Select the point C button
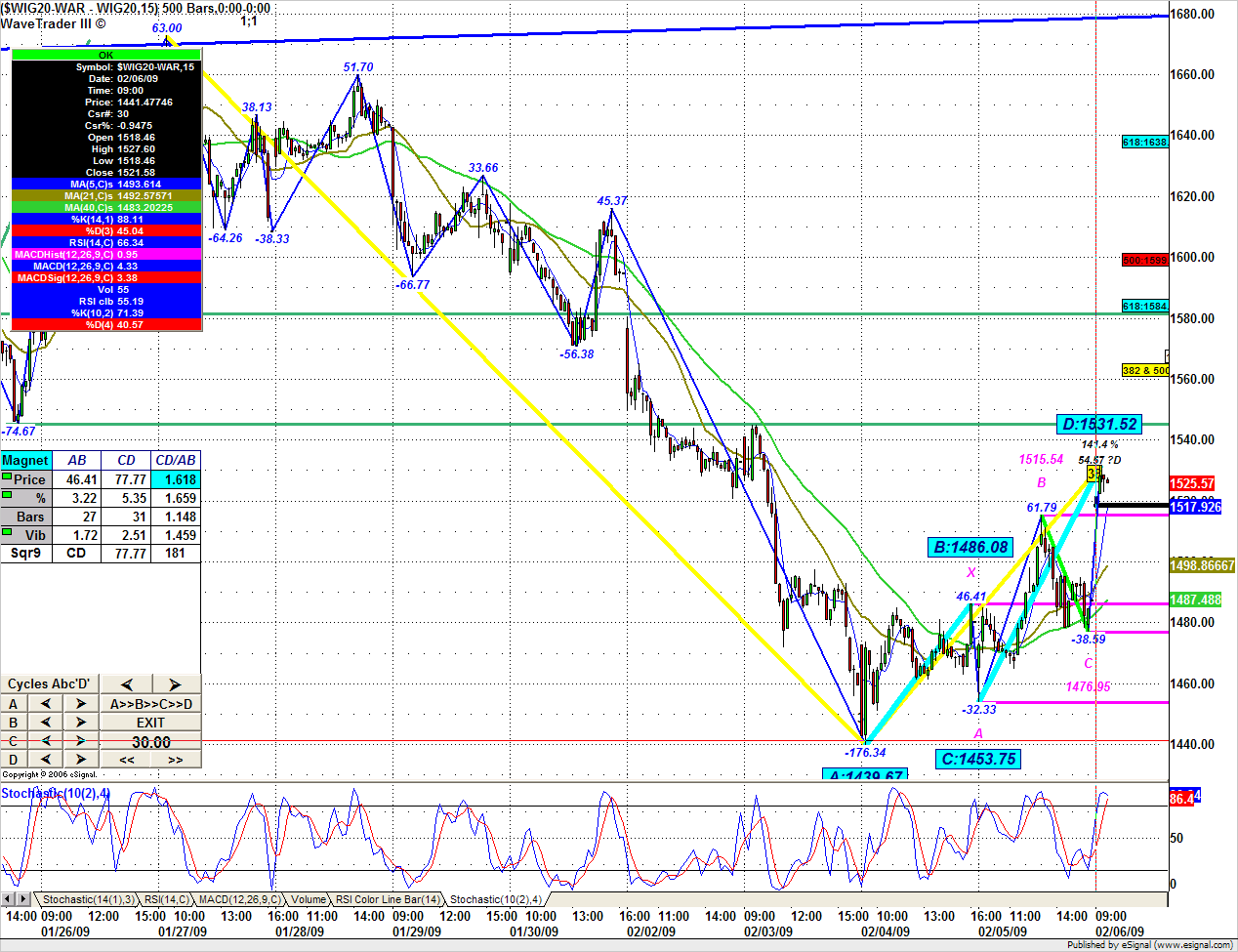Image resolution: width=1238 pixels, height=952 pixels. click(14, 741)
